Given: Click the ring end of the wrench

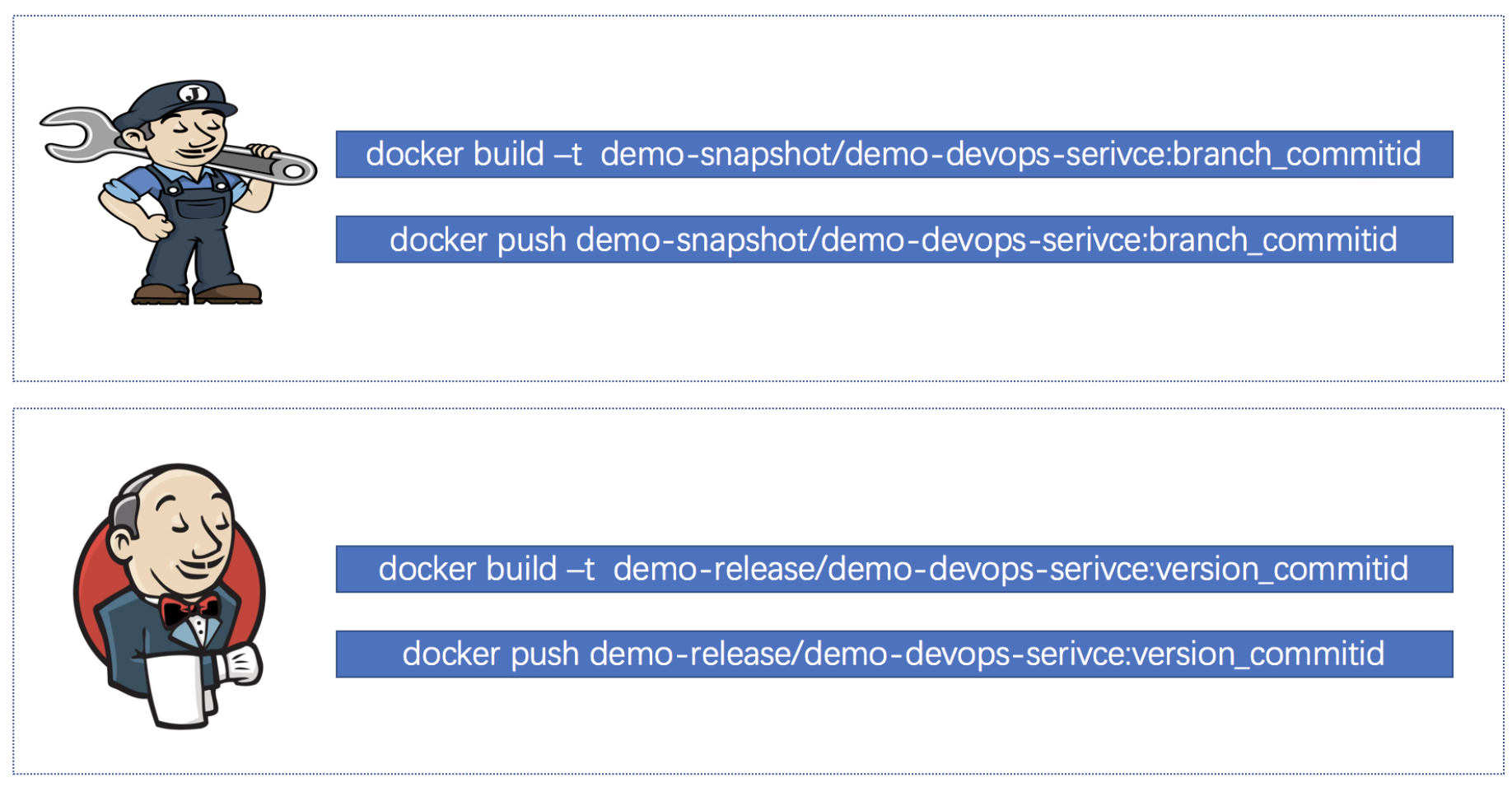Looking at the screenshot, I should tap(295, 170).
